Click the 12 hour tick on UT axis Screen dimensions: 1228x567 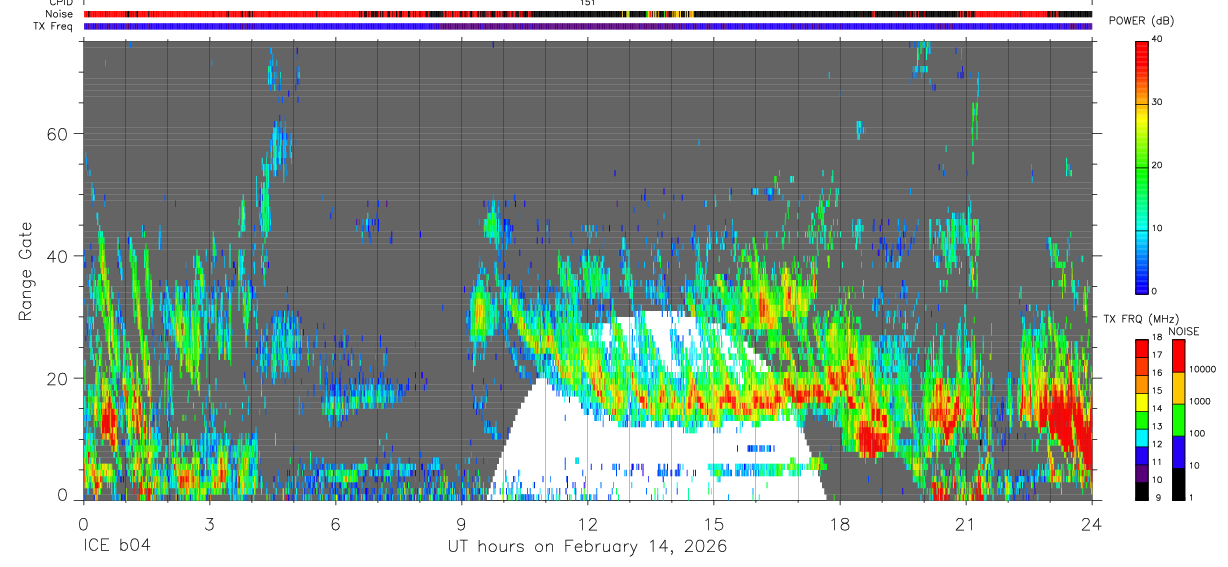click(587, 524)
